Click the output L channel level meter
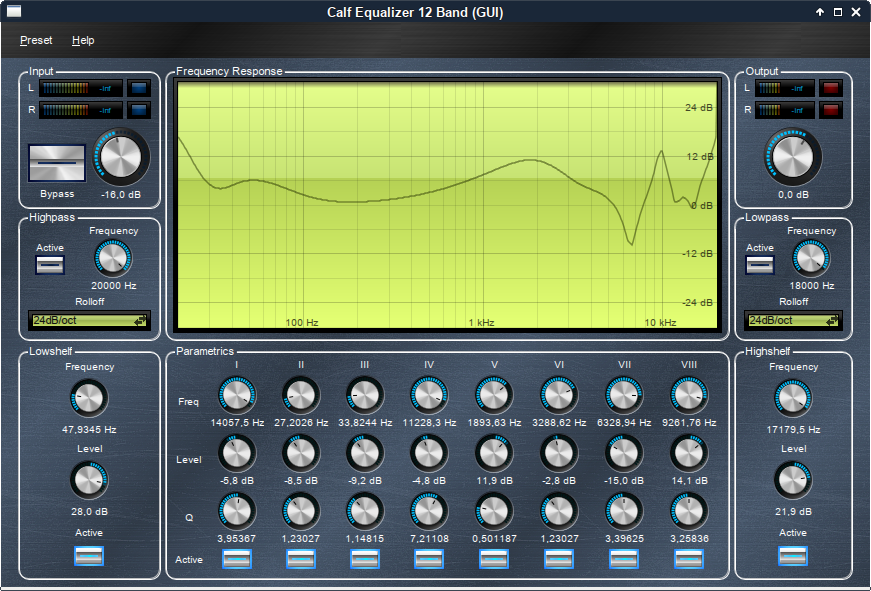Viewport: 871px width, 591px height. click(x=784, y=88)
